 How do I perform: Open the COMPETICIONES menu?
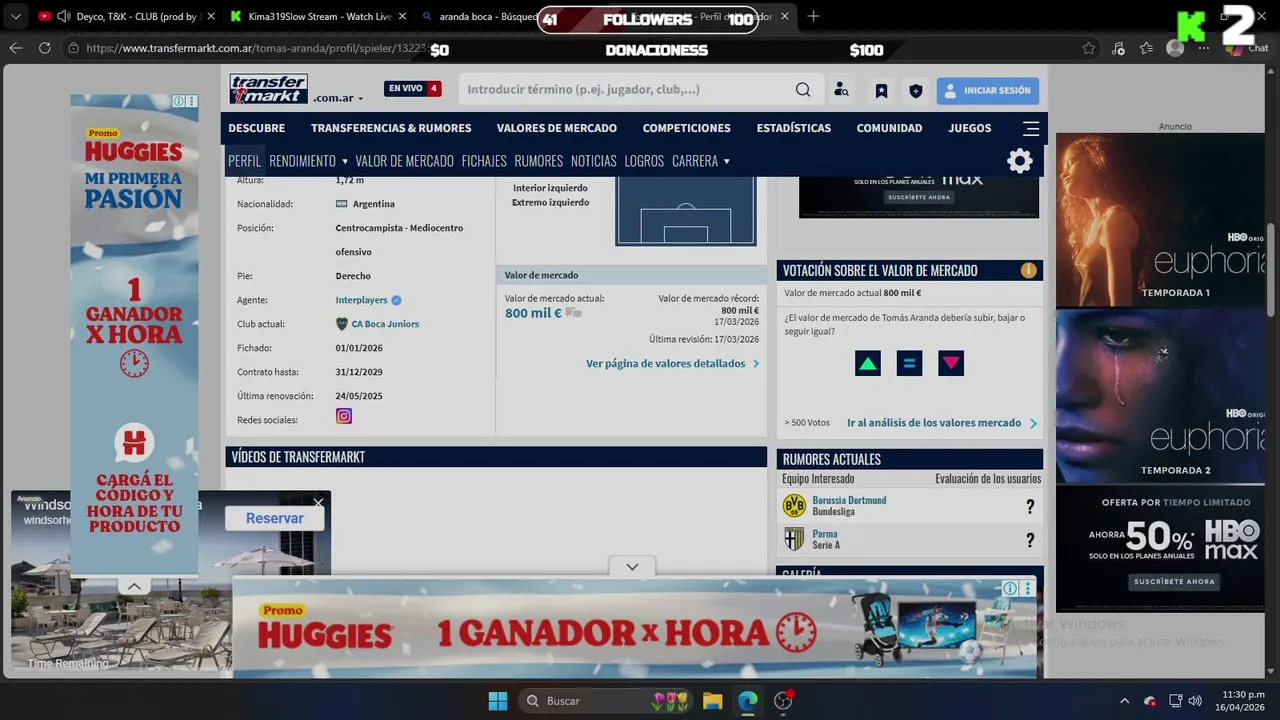tap(686, 128)
